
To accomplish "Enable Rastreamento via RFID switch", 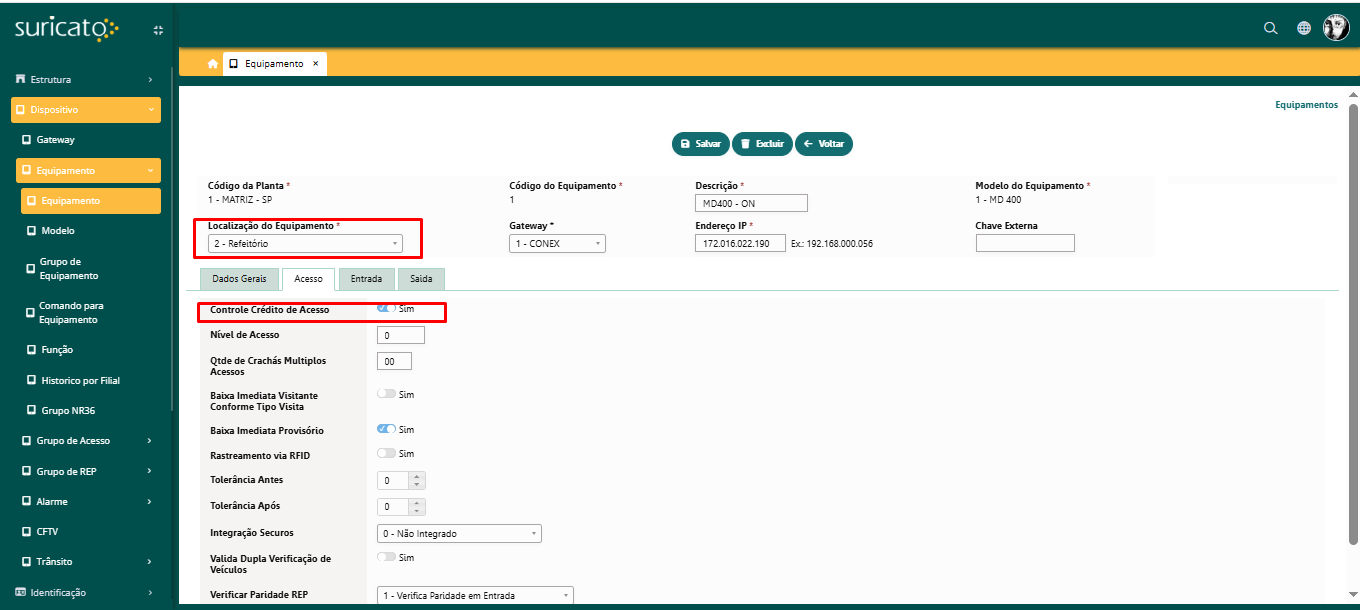I will point(386,453).
